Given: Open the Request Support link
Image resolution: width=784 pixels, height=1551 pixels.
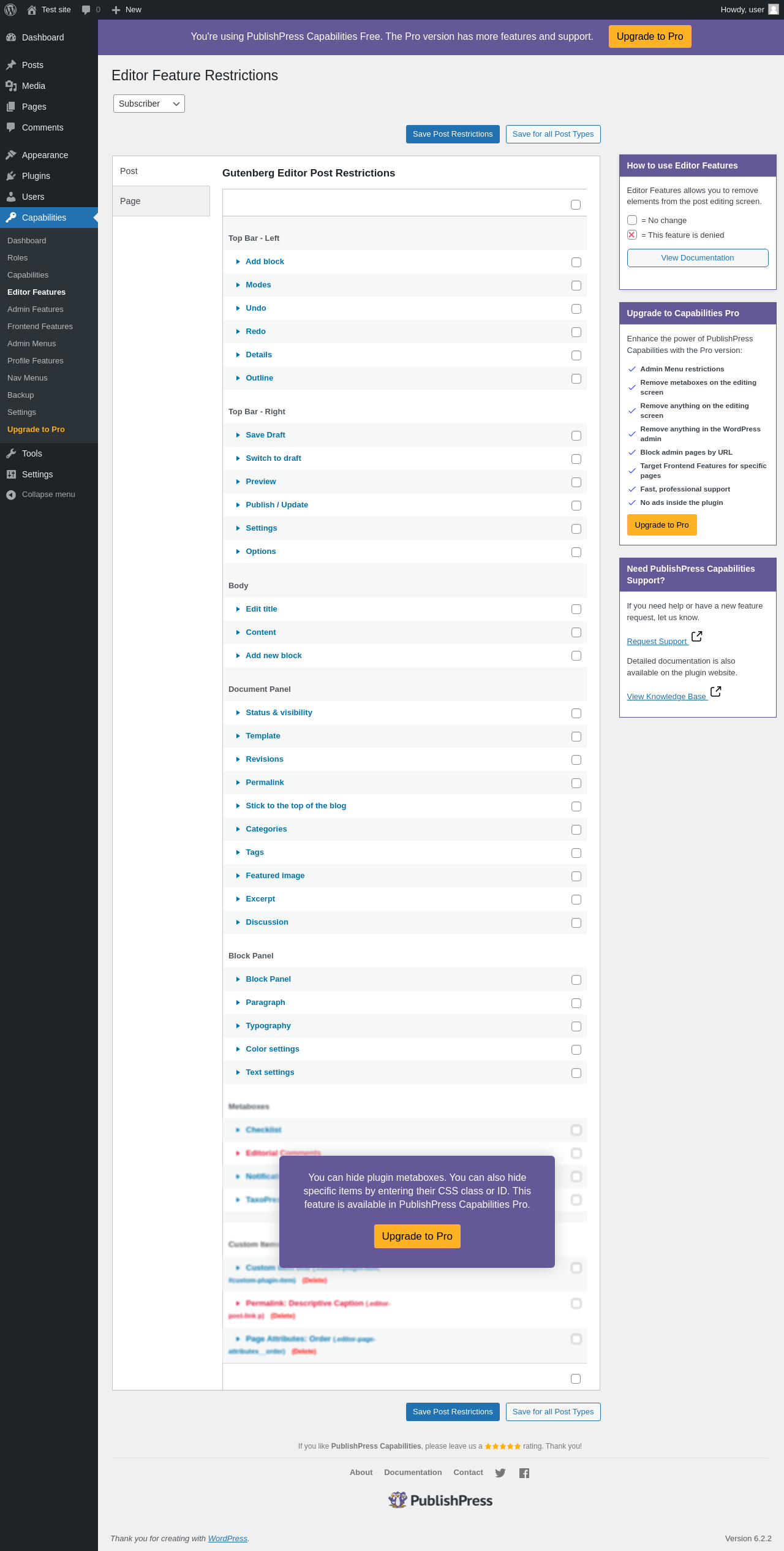Looking at the screenshot, I should 657,642.
